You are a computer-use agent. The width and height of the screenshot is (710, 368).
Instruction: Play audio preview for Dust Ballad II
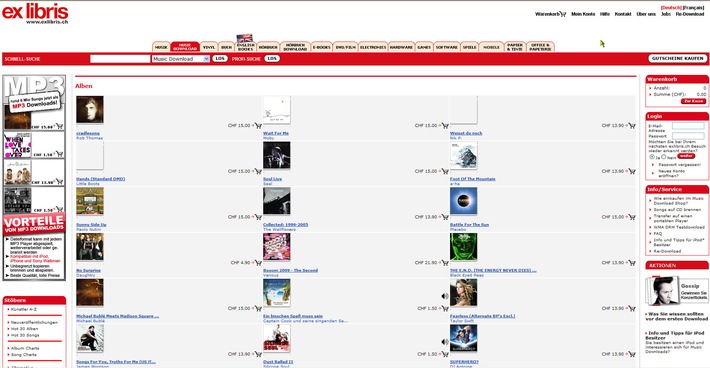click(445, 342)
